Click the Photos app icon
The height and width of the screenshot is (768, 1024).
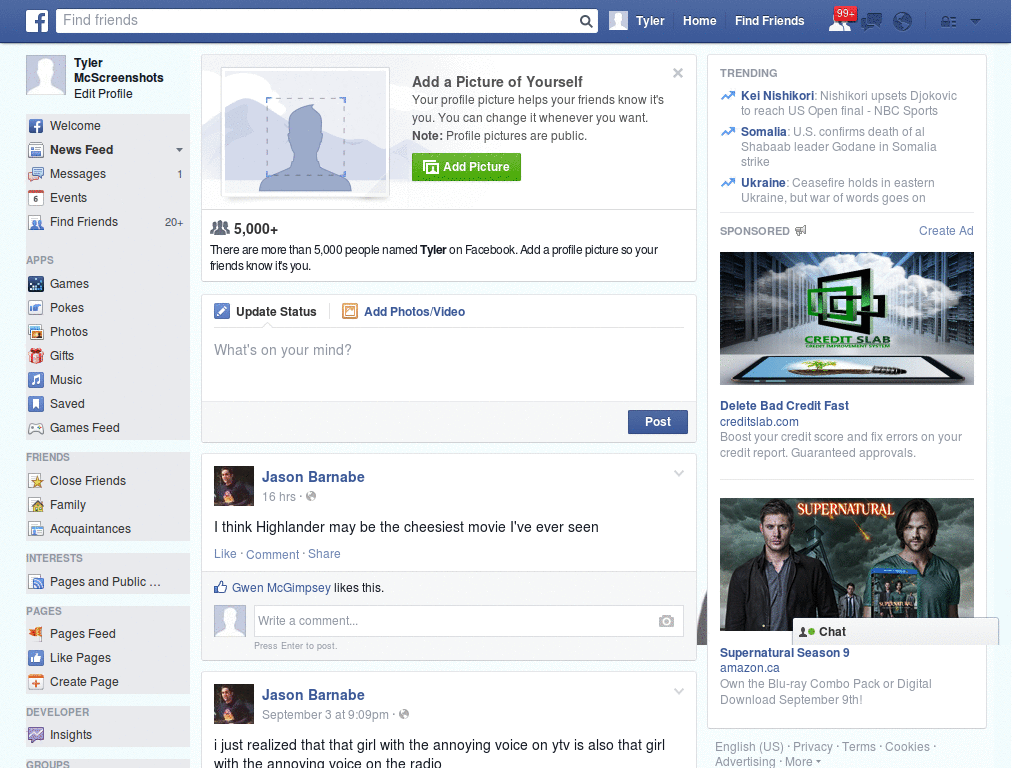(36, 332)
